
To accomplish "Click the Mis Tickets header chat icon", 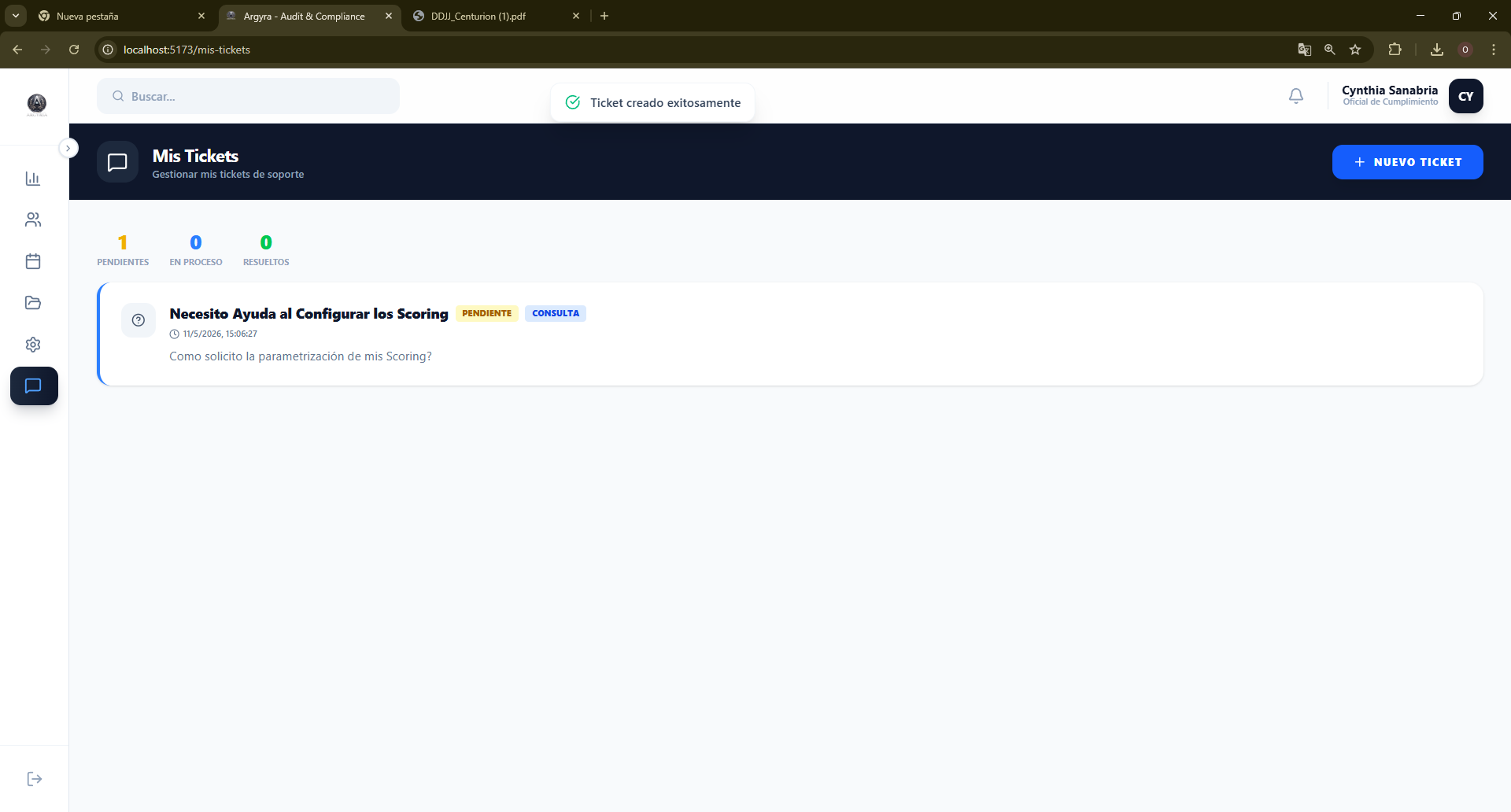I will pos(117,162).
